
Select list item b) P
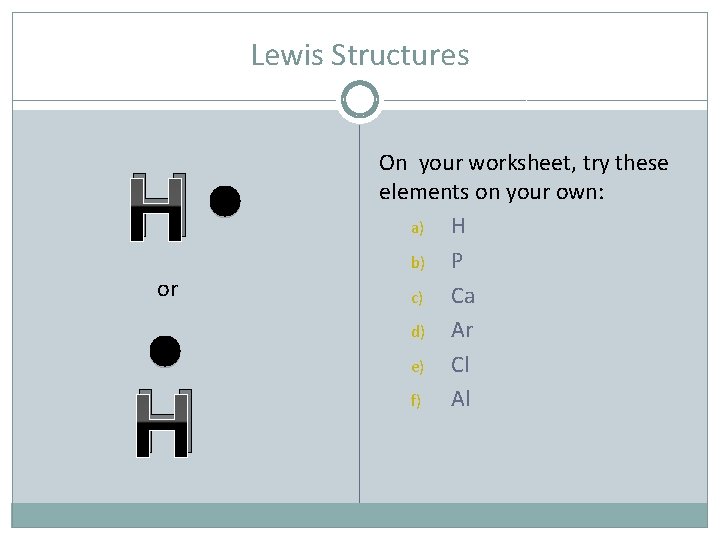tap(437, 261)
